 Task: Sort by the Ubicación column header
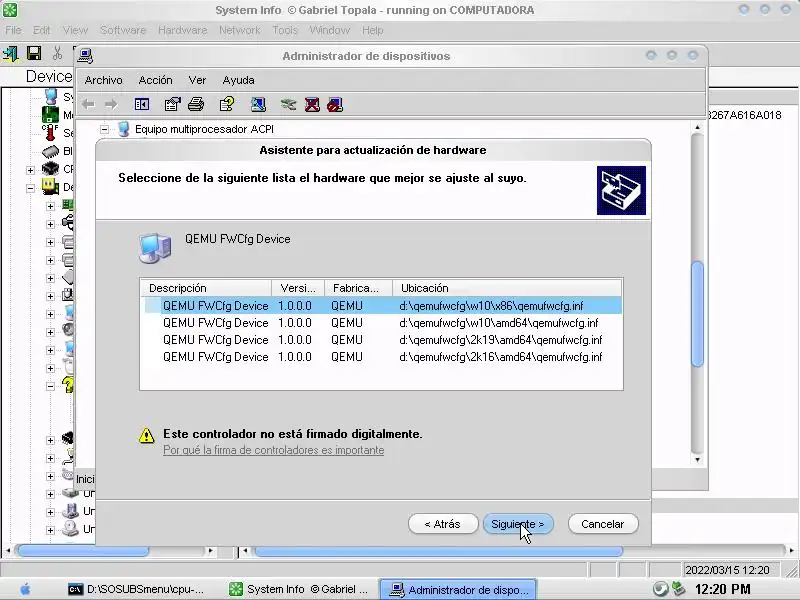point(507,288)
